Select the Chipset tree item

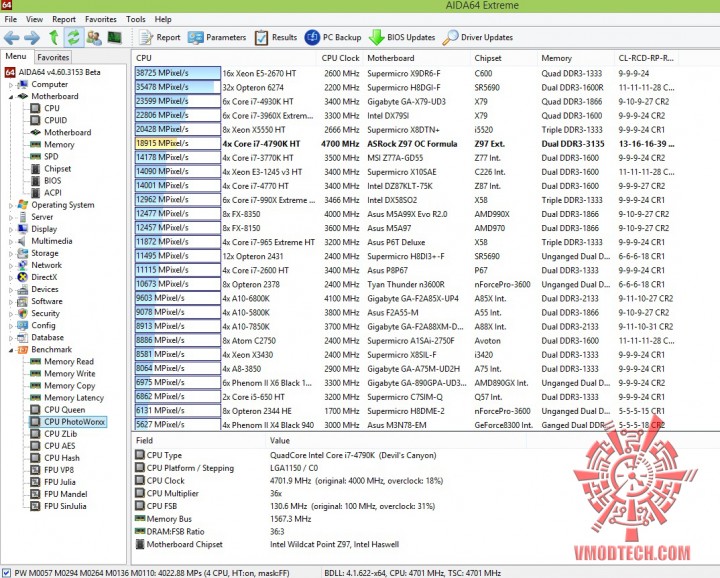51,168
